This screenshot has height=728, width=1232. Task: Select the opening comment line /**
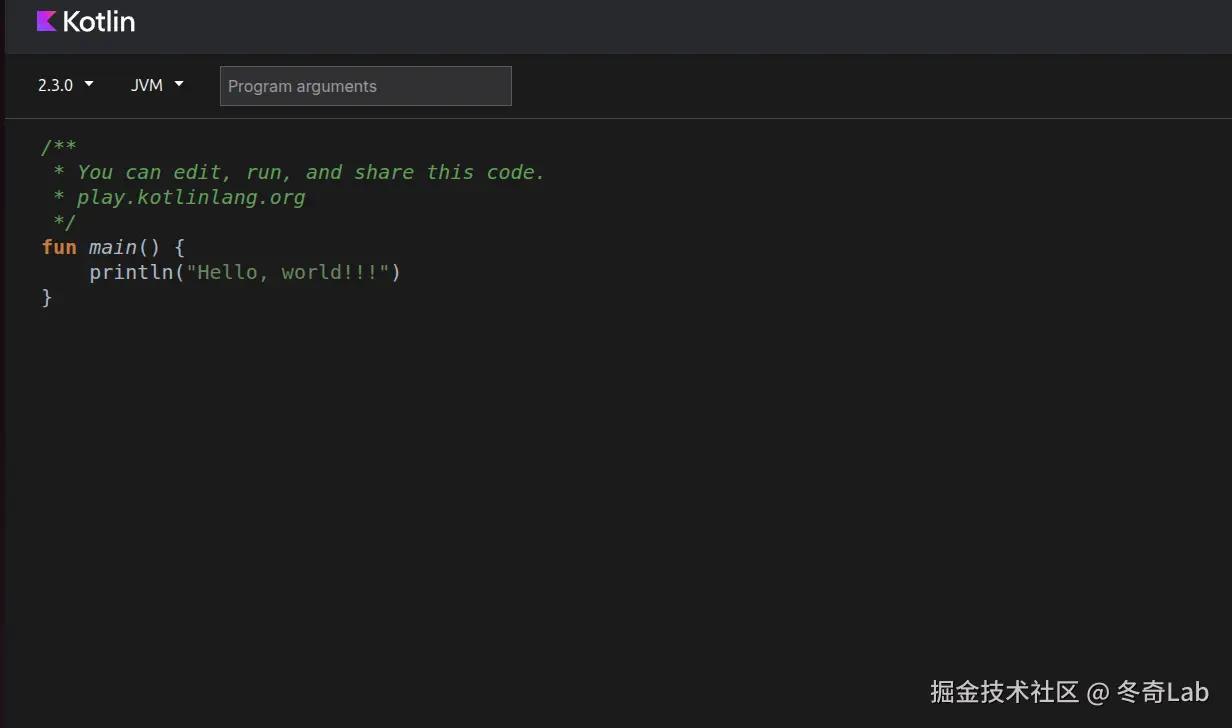[59, 147]
